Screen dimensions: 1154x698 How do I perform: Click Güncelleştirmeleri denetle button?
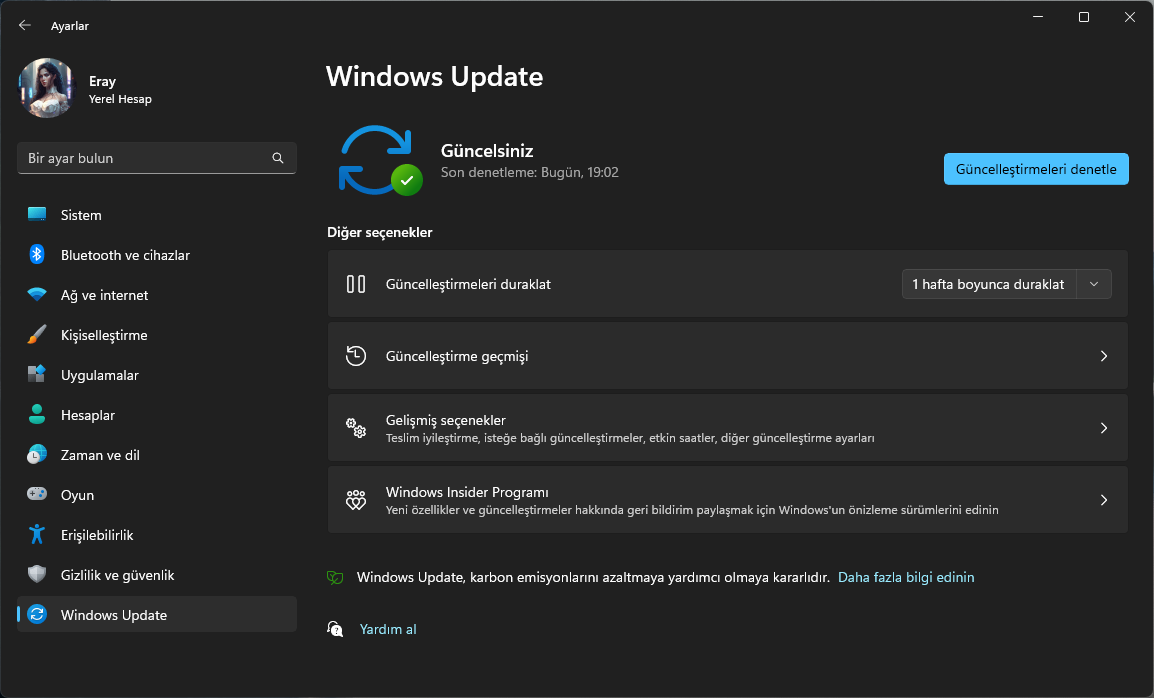click(x=1036, y=169)
